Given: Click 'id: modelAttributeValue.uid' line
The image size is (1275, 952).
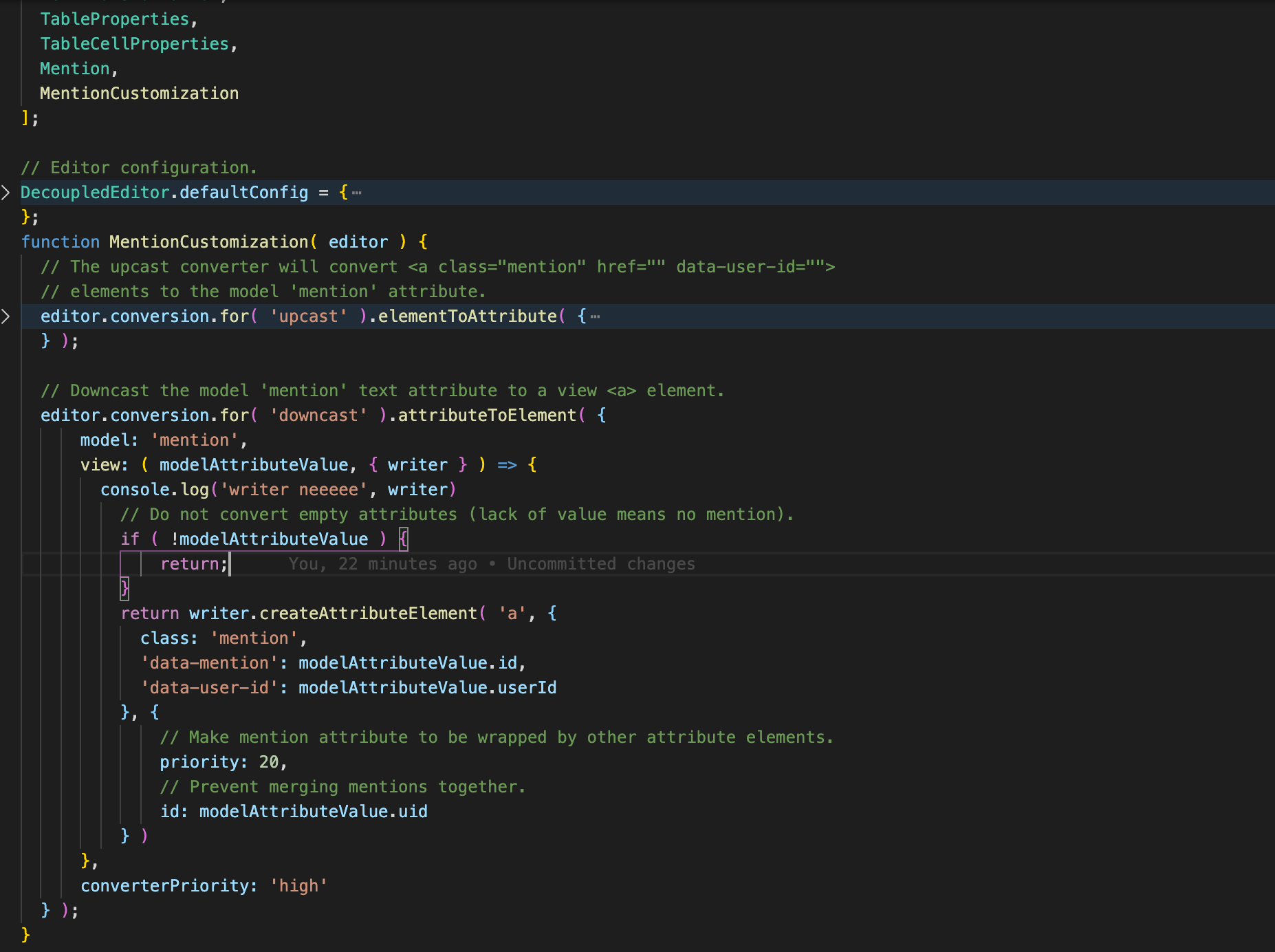Looking at the screenshot, I should [294, 812].
